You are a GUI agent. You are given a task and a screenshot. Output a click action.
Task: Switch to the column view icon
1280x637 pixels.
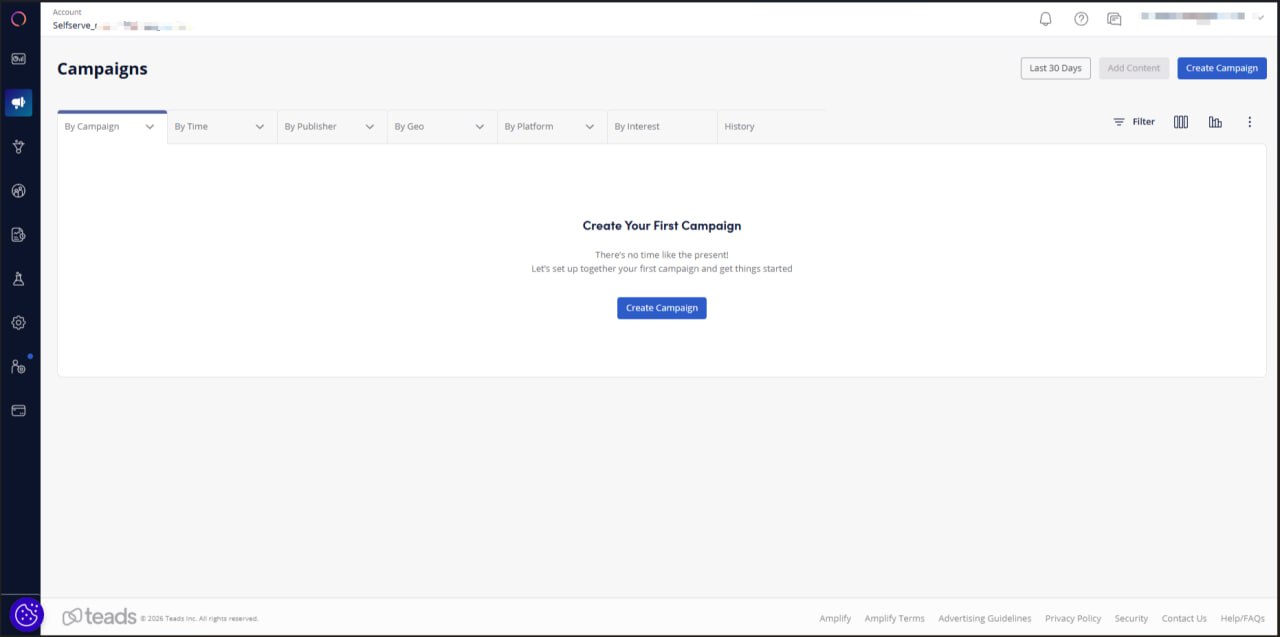[1180, 121]
